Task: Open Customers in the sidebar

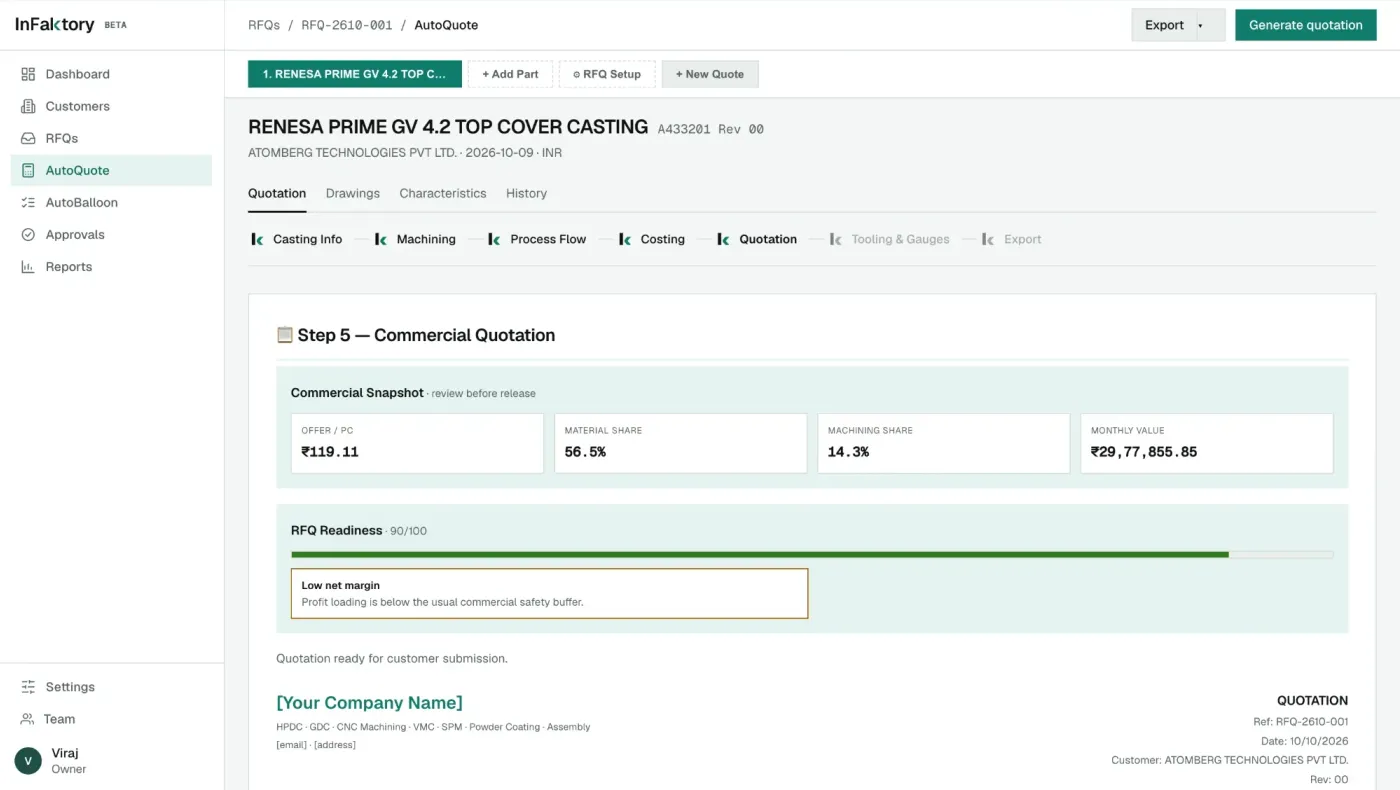Action: tap(112, 106)
